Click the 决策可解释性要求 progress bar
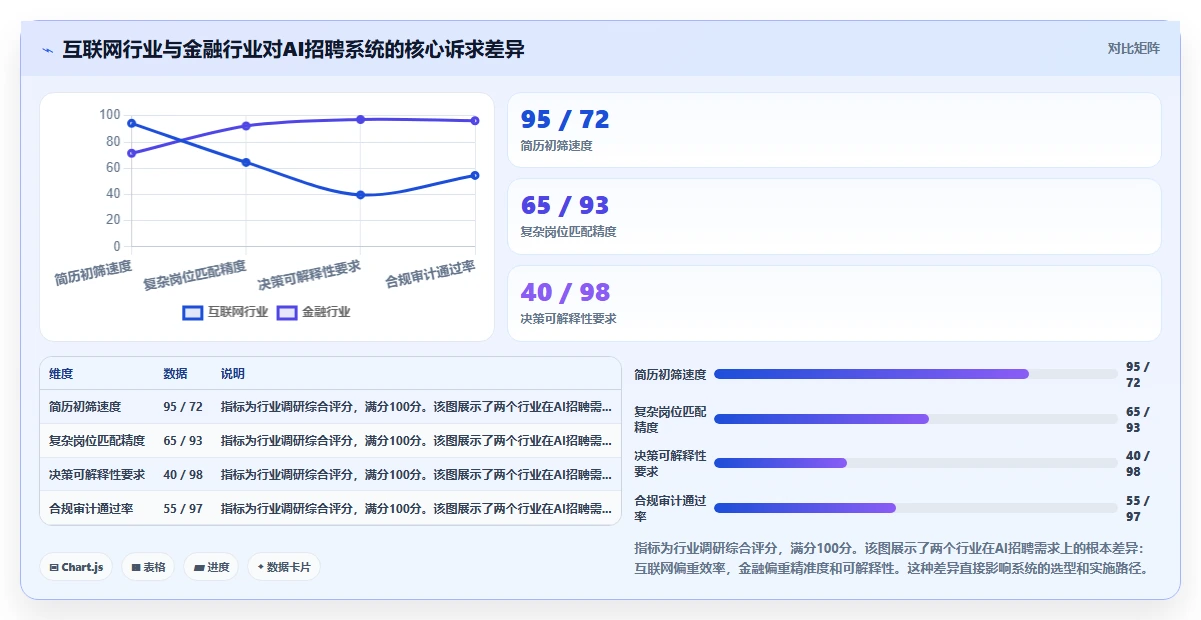The height and width of the screenshot is (620, 1201). click(916, 463)
